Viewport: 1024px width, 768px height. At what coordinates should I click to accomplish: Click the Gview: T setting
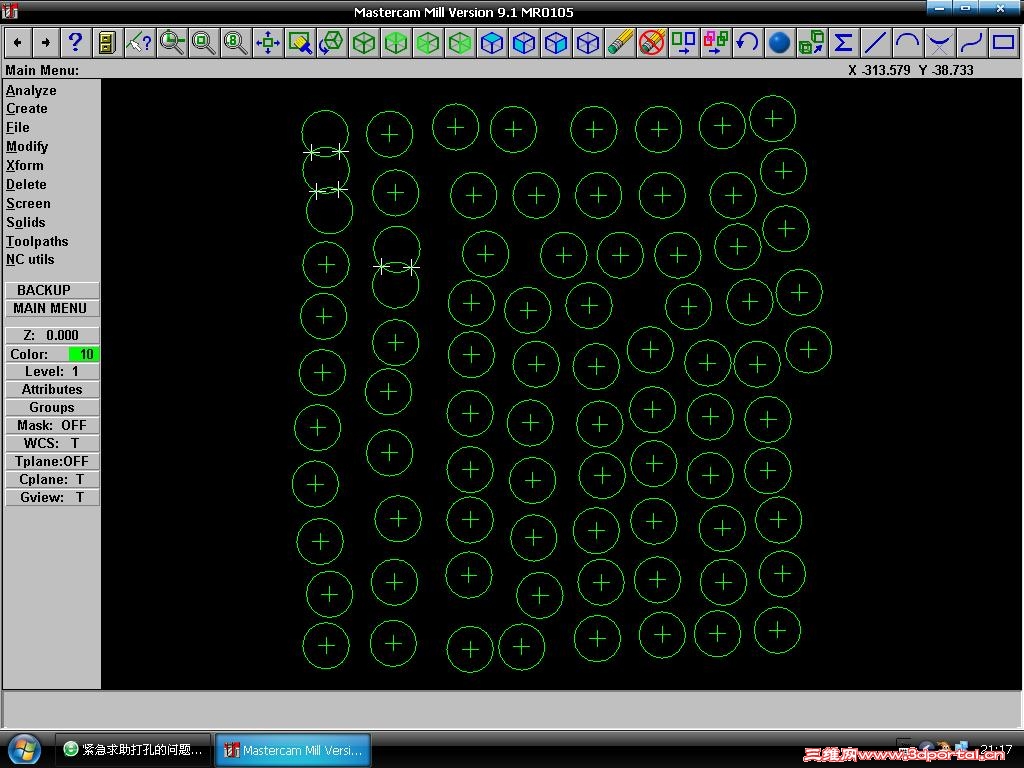pyautogui.click(x=52, y=498)
